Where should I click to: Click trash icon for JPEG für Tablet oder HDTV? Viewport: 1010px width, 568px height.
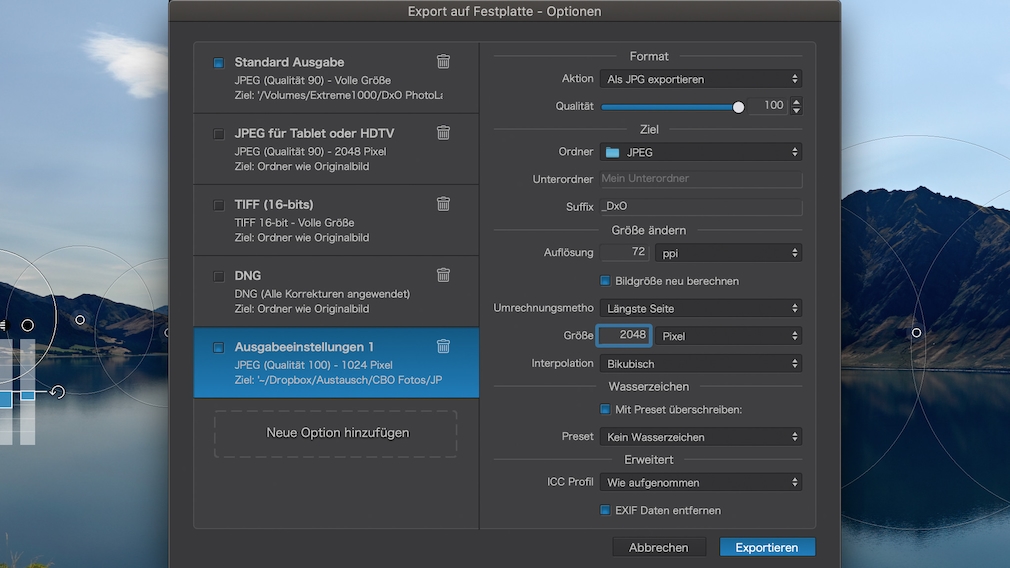point(443,133)
